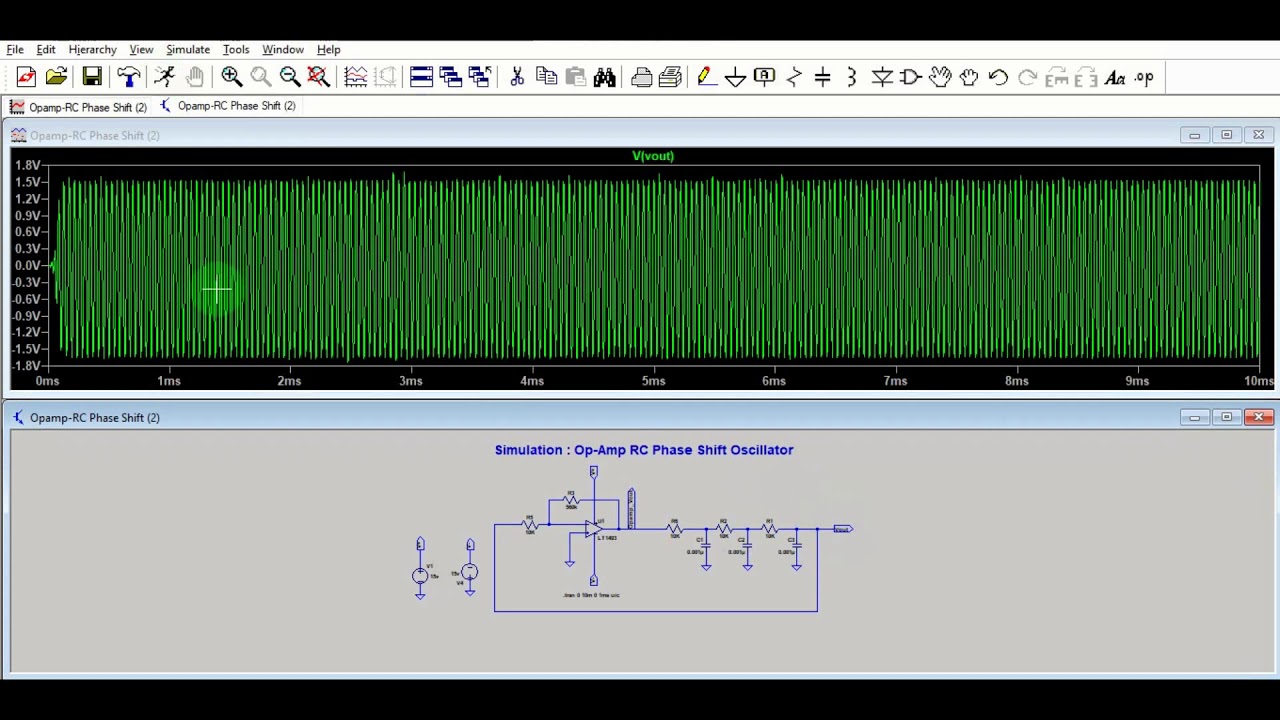Click the Vout output port in schematic
The height and width of the screenshot is (720, 1280).
click(843, 529)
